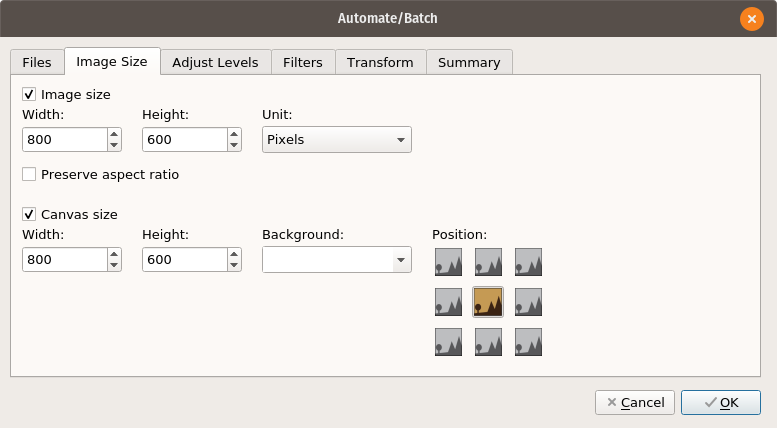Click the canvas Height input field
777x428 pixels.
185,260
